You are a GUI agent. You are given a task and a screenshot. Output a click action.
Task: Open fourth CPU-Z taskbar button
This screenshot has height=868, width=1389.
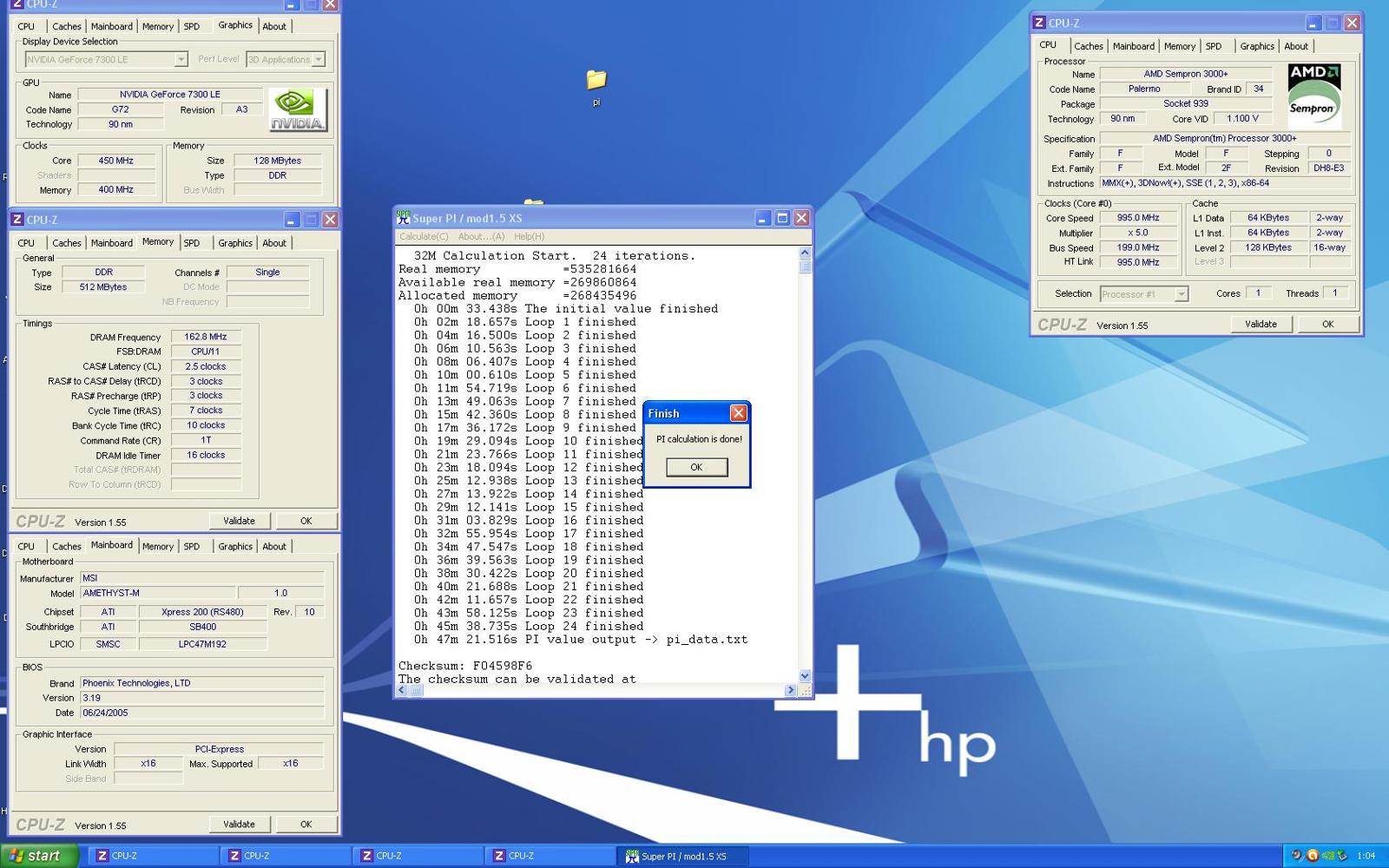pyautogui.click(x=551, y=856)
